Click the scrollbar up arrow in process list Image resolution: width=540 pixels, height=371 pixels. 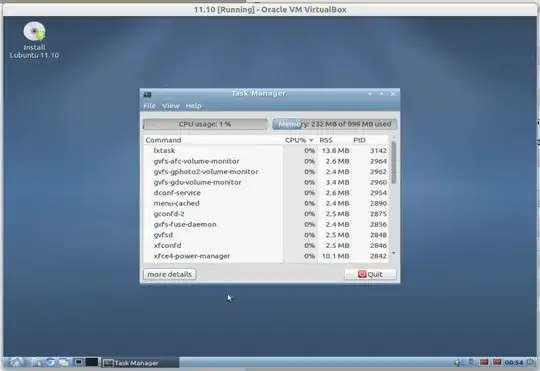pyautogui.click(x=394, y=138)
